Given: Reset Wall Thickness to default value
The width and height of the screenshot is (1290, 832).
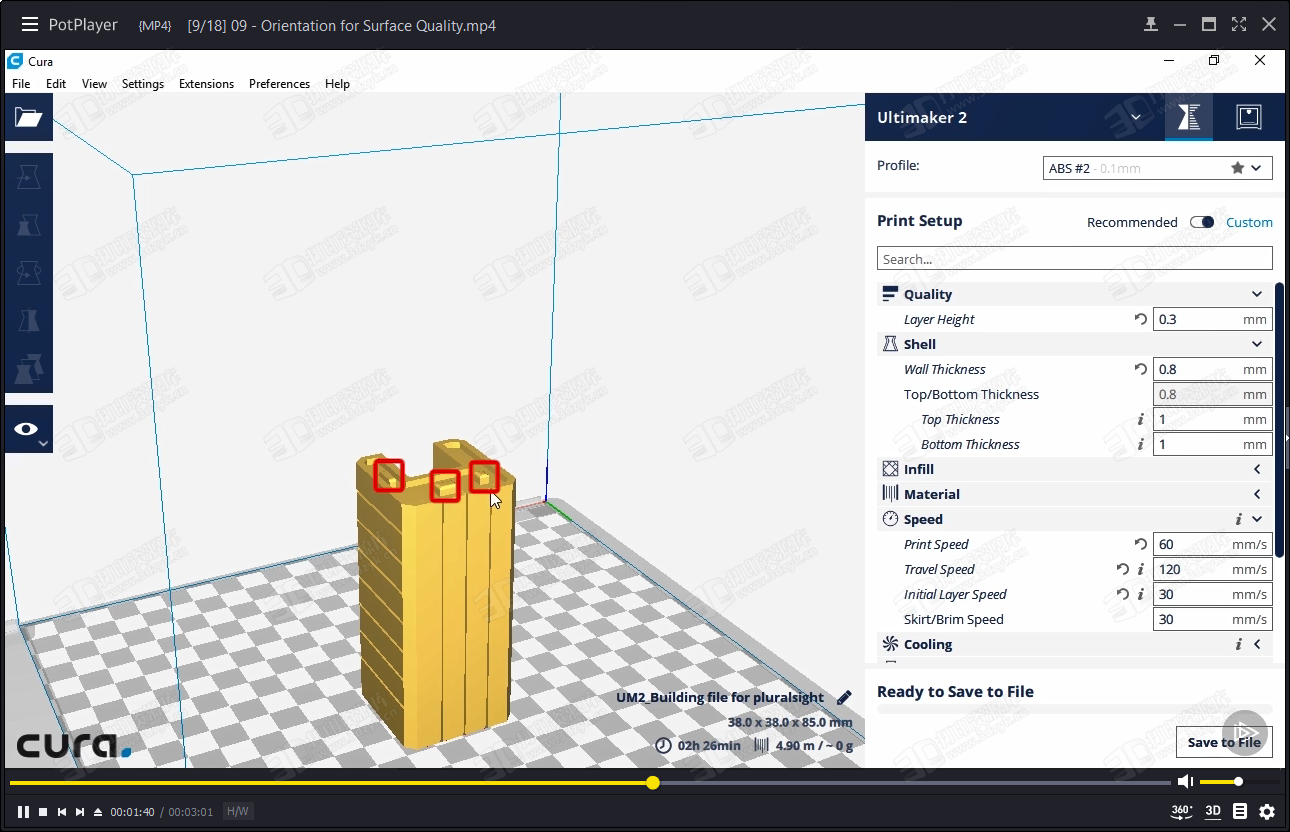Looking at the screenshot, I should point(1141,369).
